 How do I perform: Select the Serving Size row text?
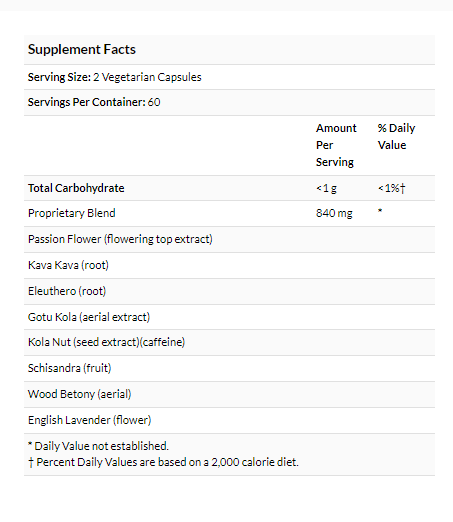pos(115,77)
